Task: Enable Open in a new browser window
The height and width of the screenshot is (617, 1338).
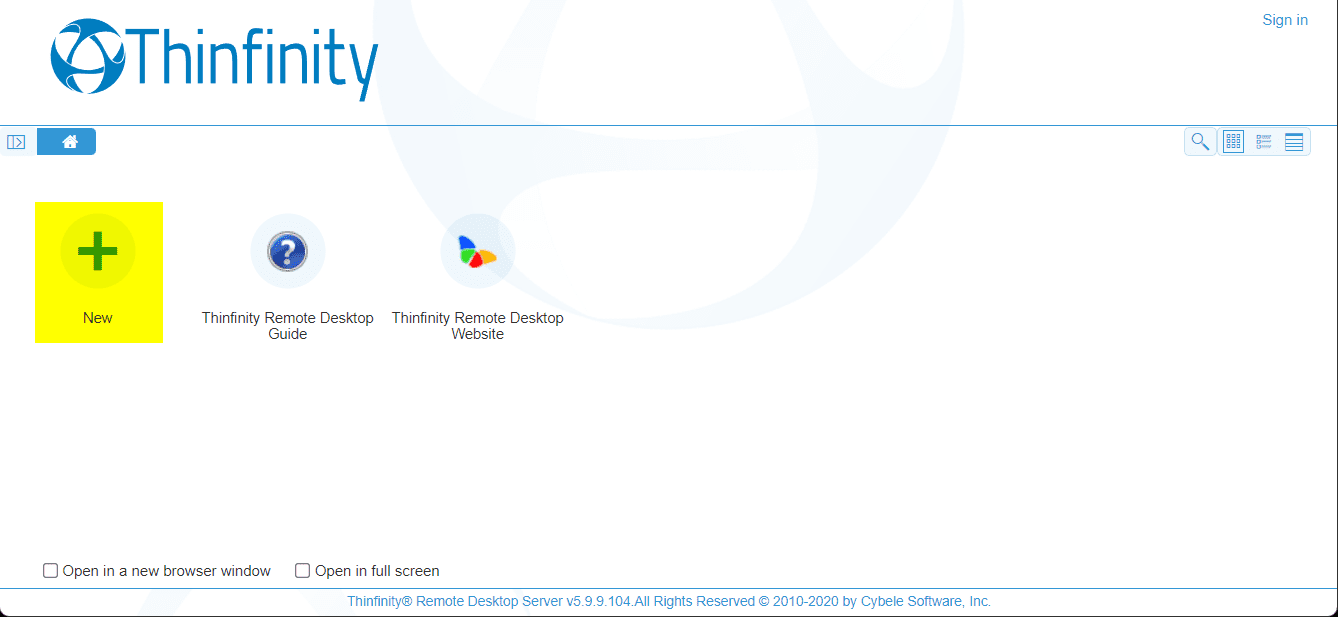Action: click(50, 571)
